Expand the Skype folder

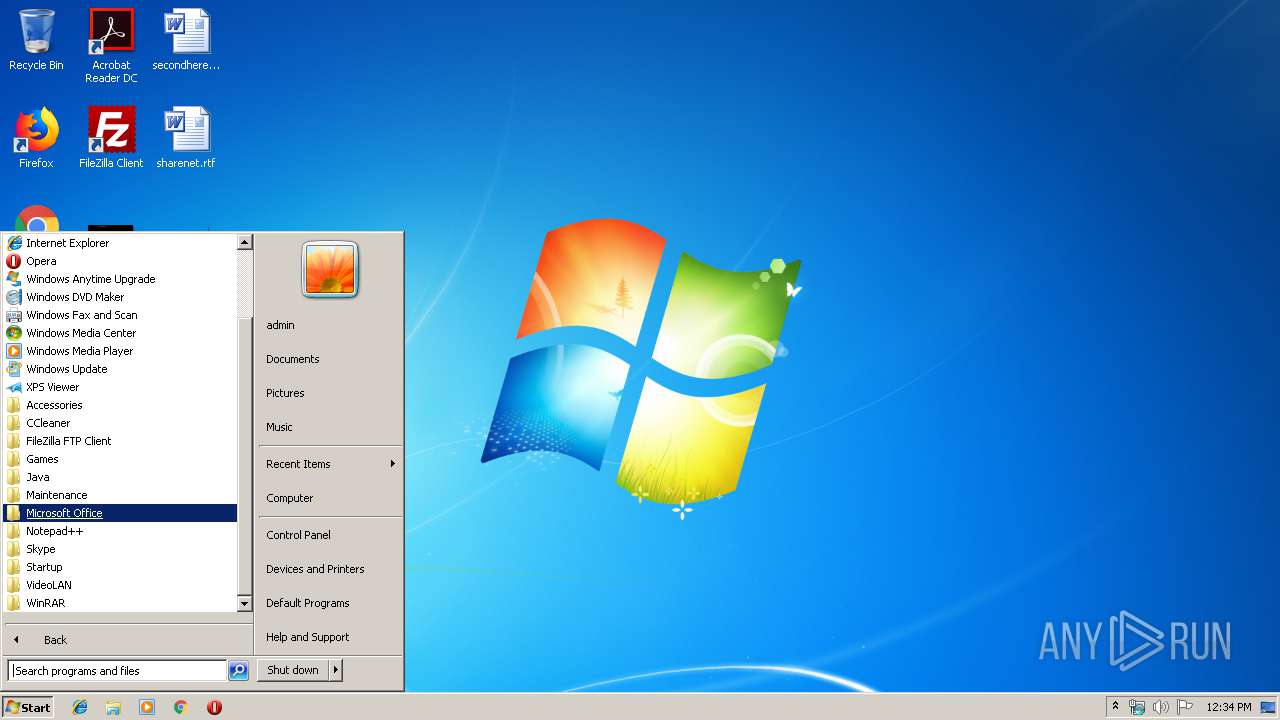coord(120,549)
